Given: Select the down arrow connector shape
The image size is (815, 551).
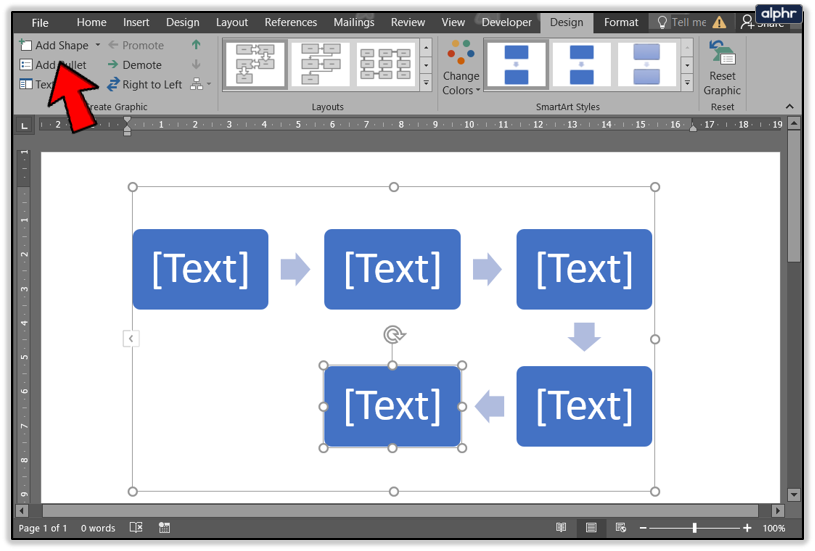Looking at the screenshot, I should pyautogui.click(x=584, y=337).
